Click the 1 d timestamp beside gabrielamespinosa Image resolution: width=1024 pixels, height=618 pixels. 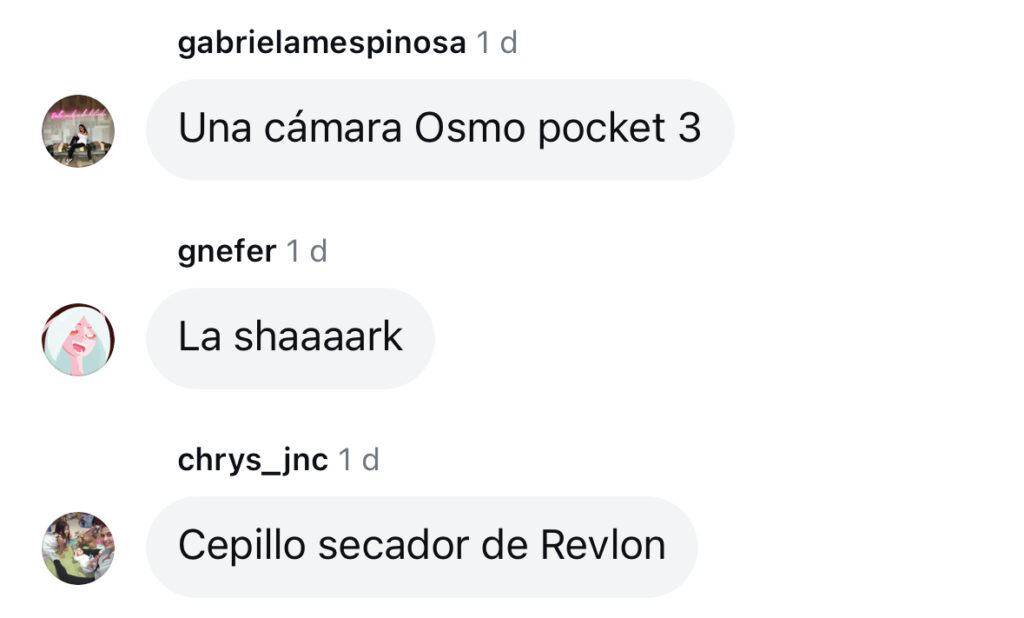click(497, 43)
